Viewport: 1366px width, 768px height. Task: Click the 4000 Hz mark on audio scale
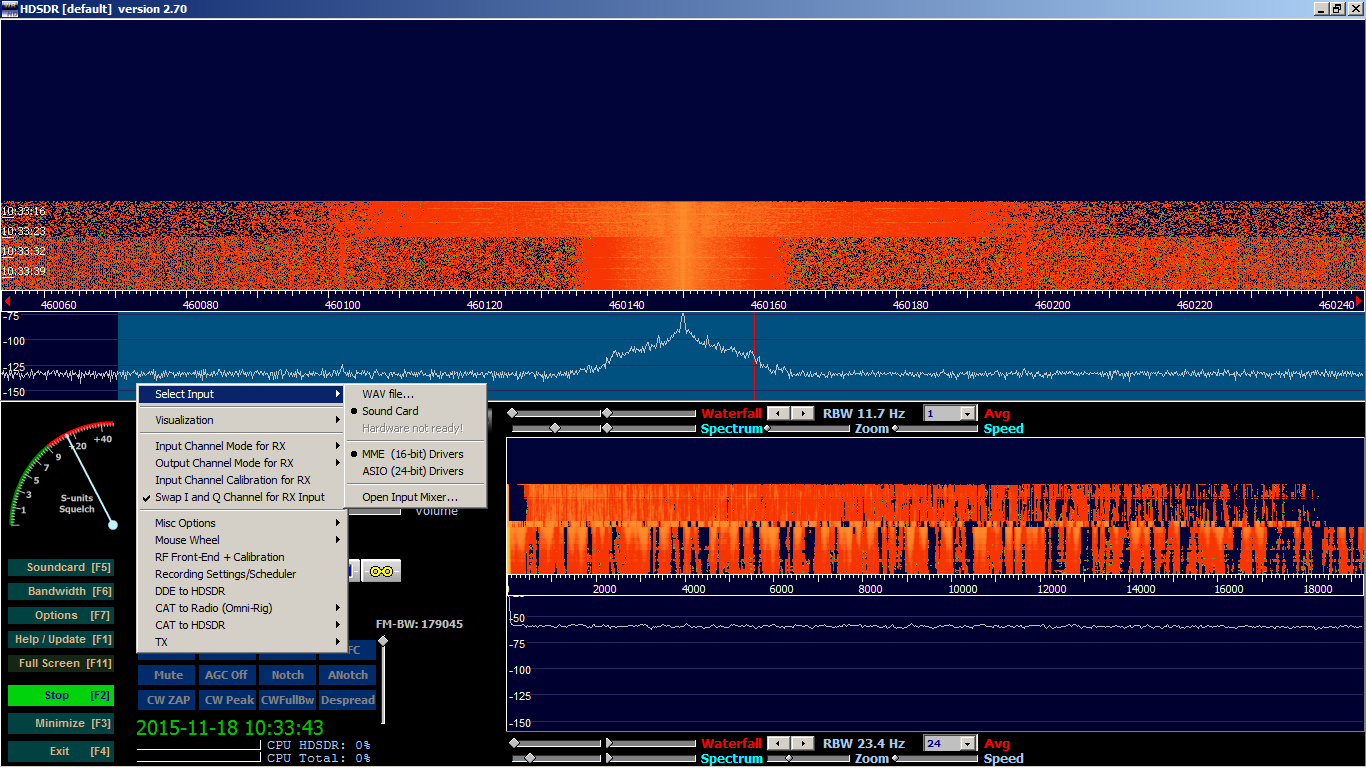pyautogui.click(x=693, y=590)
